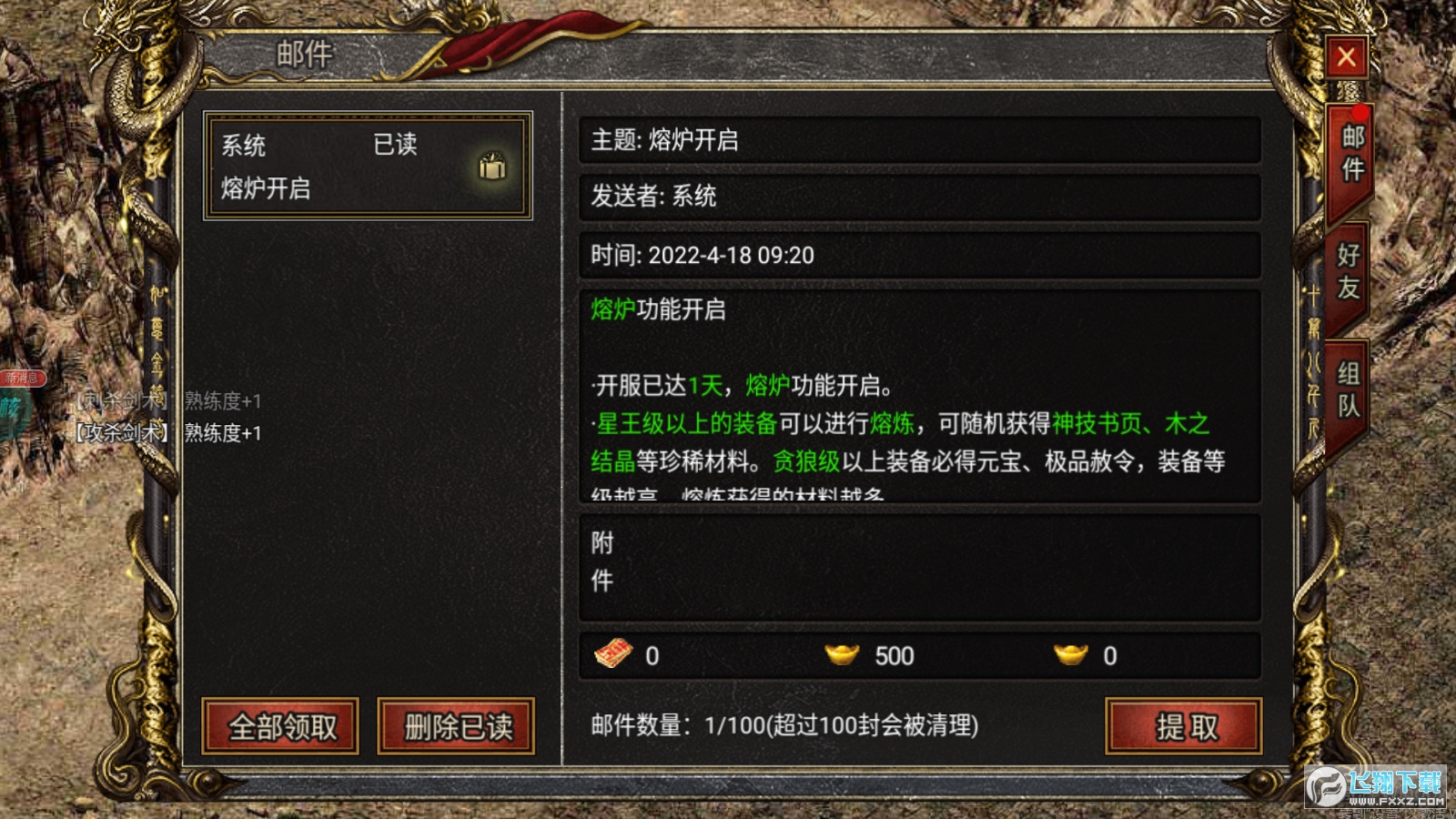Click the 删除已读 delete read button
The width and height of the screenshot is (1456, 819).
[456, 726]
